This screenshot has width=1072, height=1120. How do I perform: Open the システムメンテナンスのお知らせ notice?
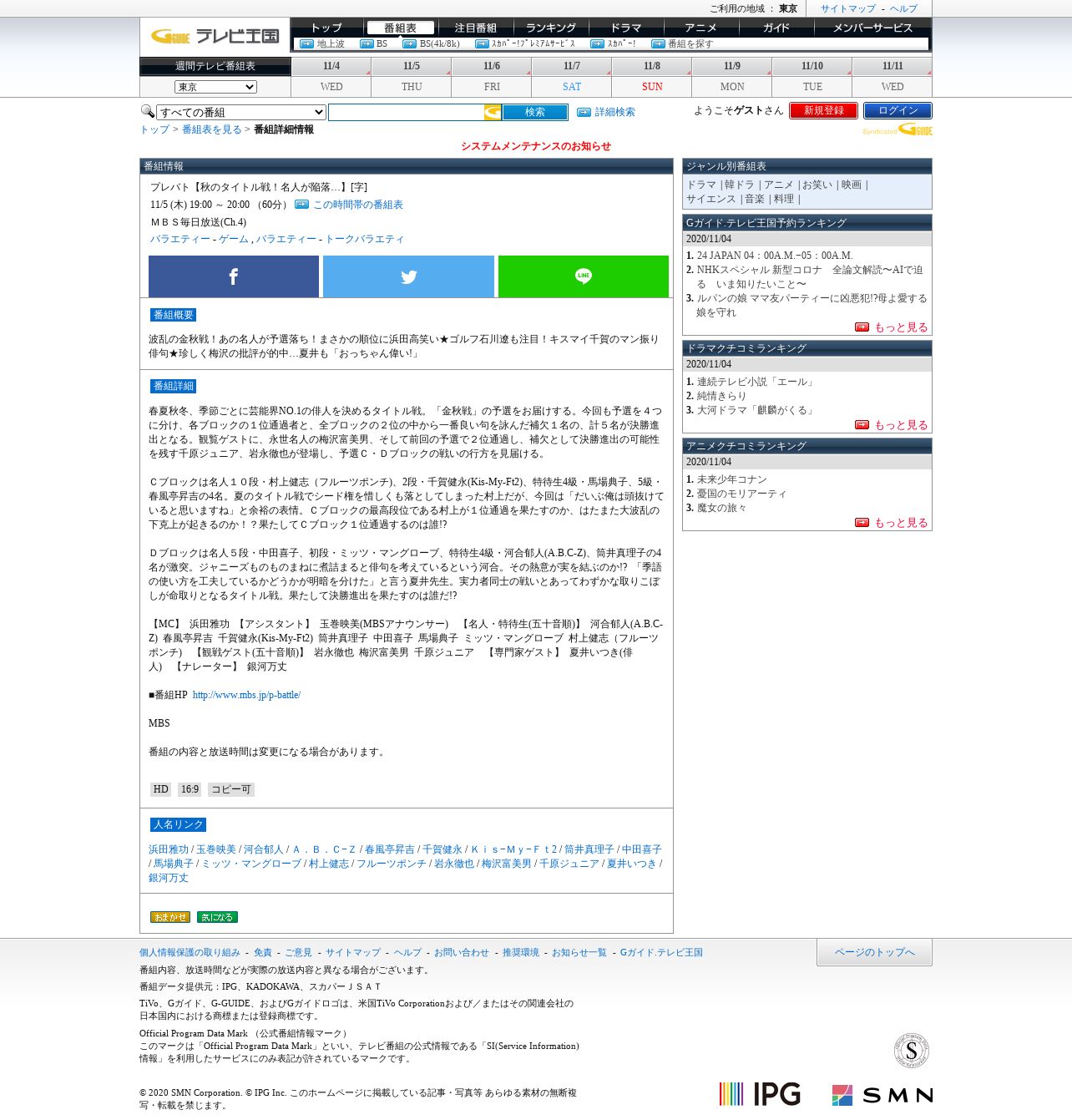pyautogui.click(x=536, y=146)
